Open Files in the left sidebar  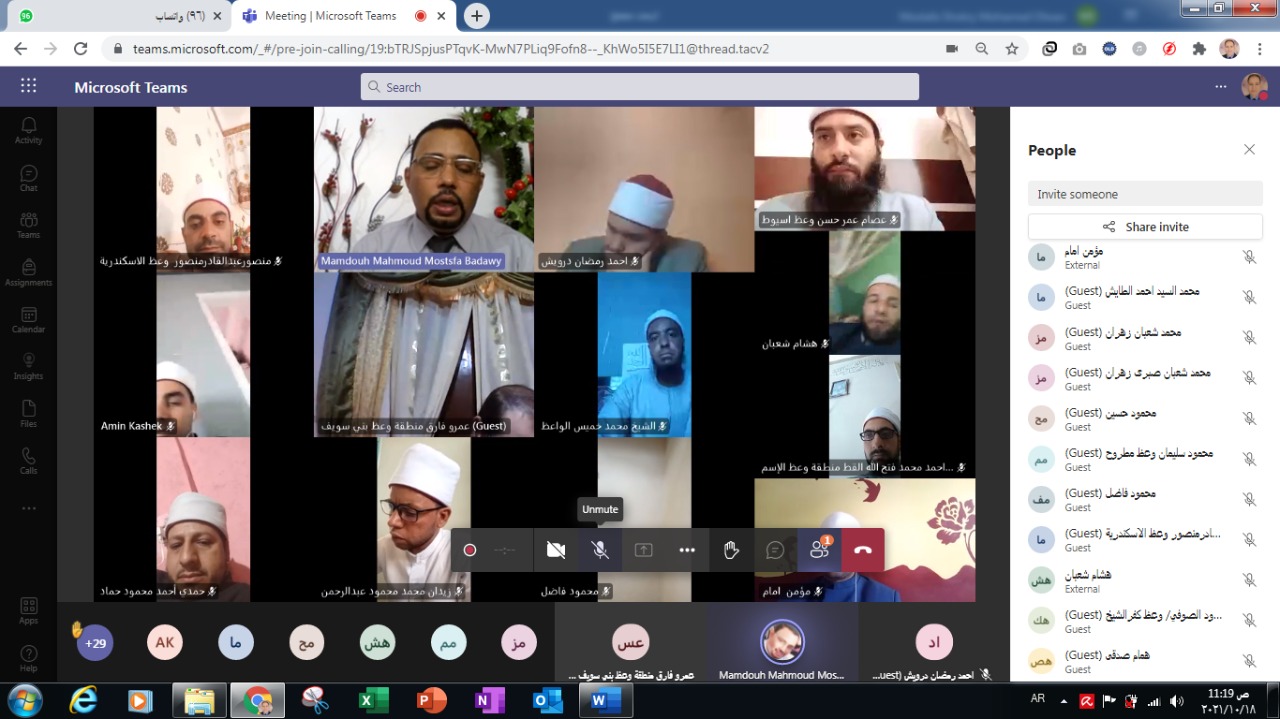pyautogui.click(x=28, y=414)
